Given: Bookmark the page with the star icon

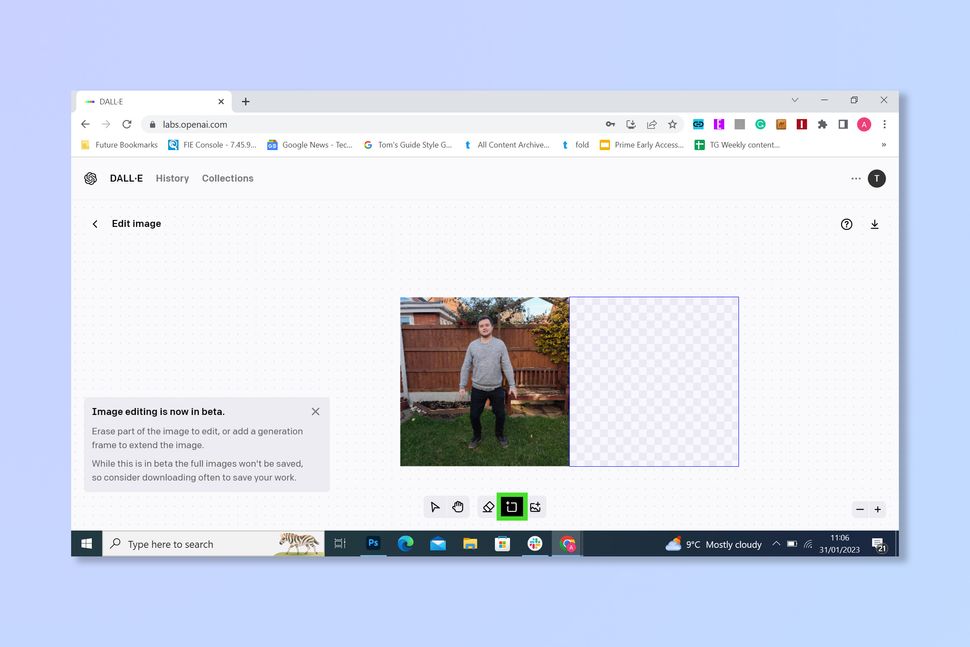Looking at the screenshot, I should (x=672, y=124).
